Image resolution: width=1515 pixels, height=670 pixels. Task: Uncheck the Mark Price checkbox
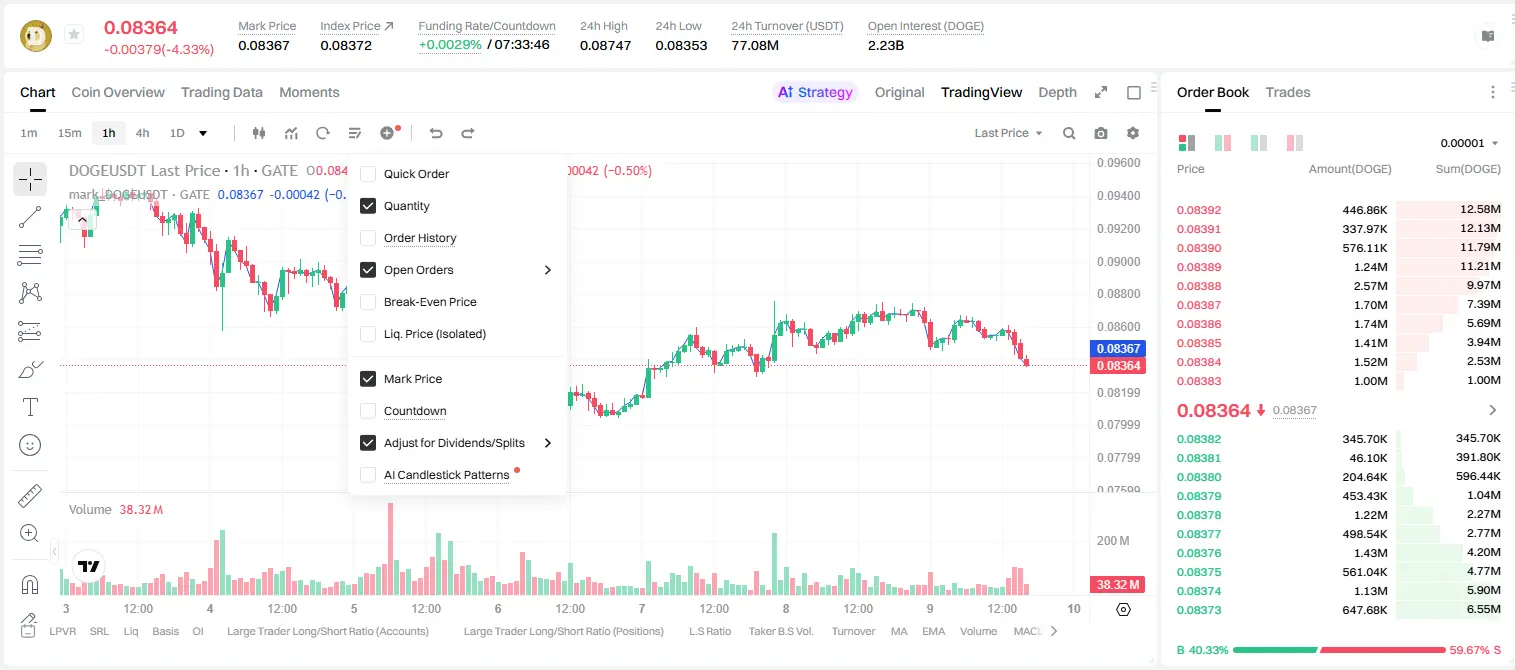coord(368,379)
